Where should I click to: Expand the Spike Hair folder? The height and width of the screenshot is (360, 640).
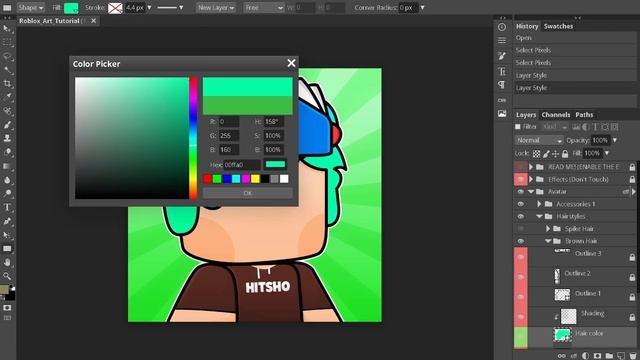click(x=548, y=229)
